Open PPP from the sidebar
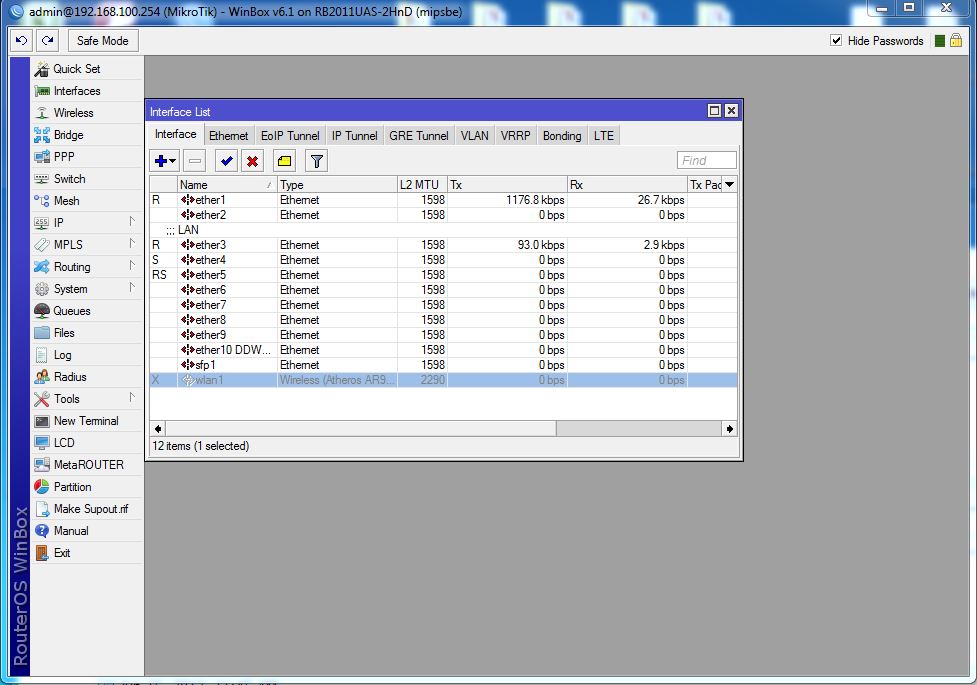The width and height of the screenshot is (977, 685). [x=87, y=156]
